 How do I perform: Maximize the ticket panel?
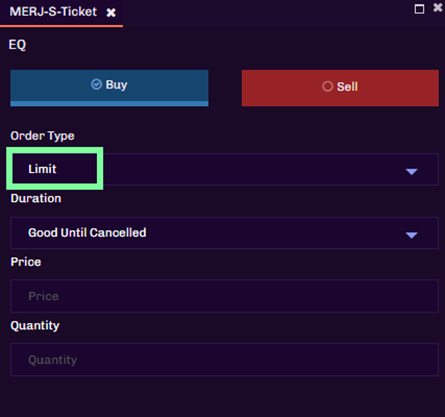click(419, 9)
